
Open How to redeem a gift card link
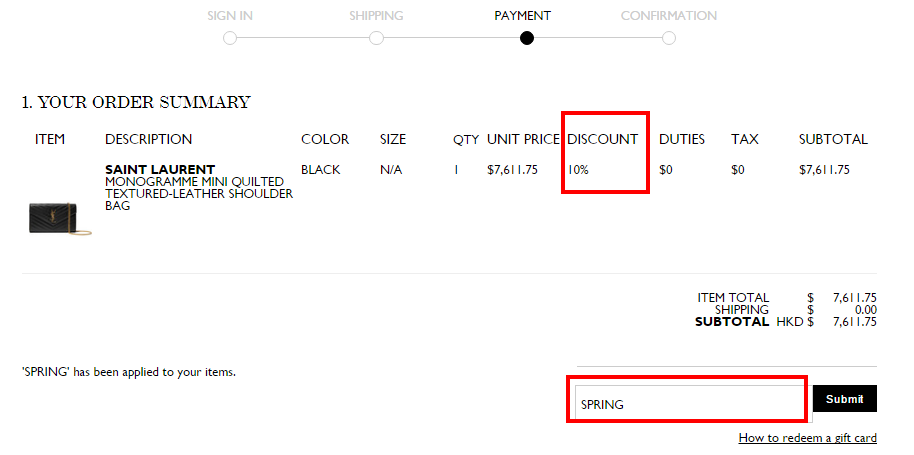[807, 438]
